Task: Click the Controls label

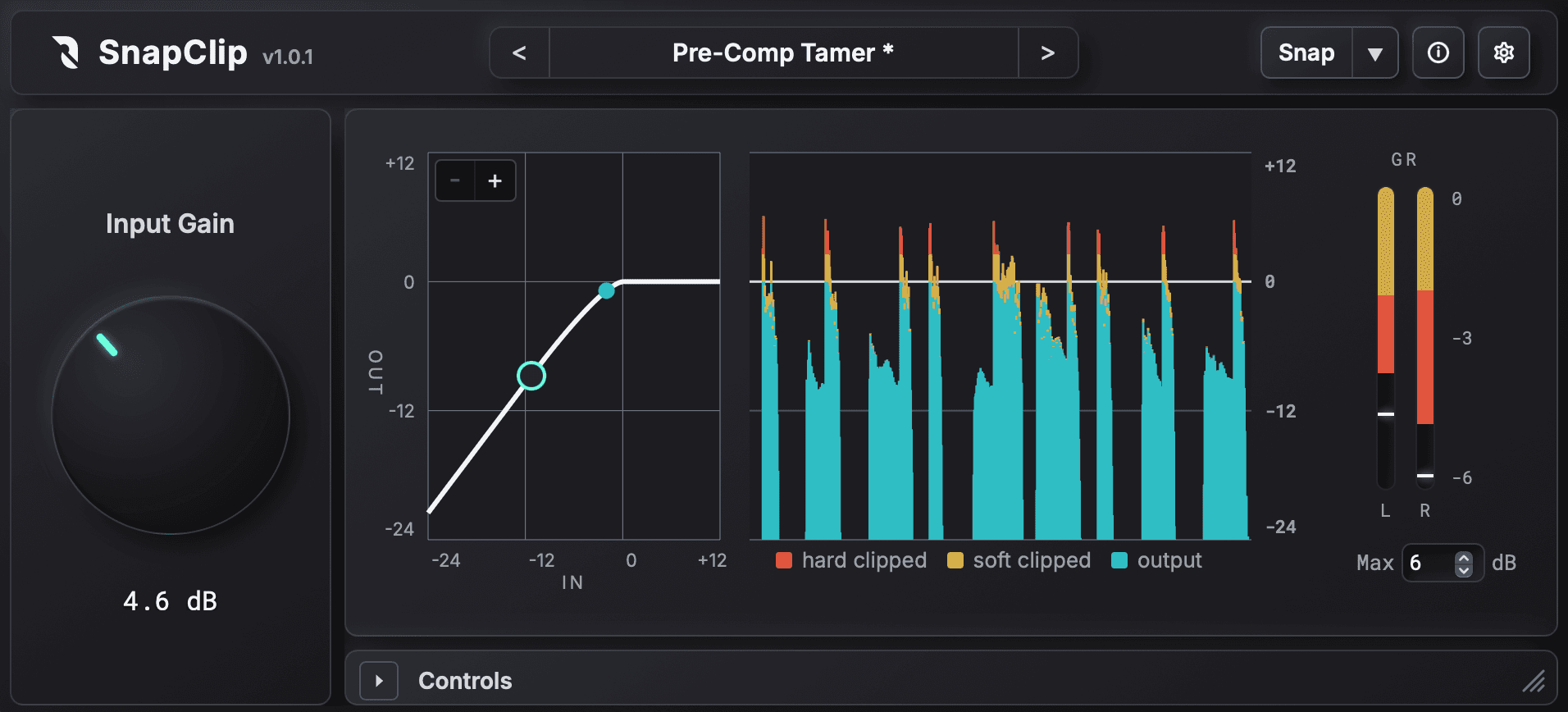Action: click(x=465, y=681)
